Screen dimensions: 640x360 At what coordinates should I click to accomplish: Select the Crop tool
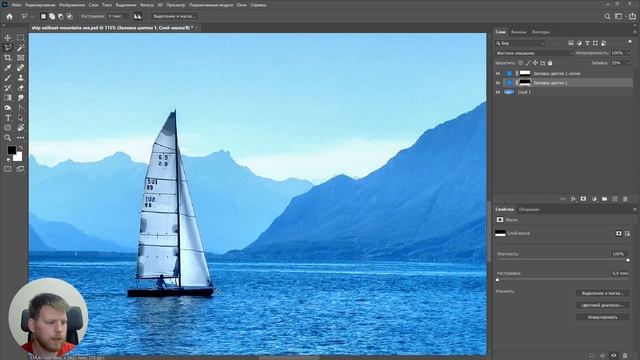pyautogui.click(x=8, y=58)
